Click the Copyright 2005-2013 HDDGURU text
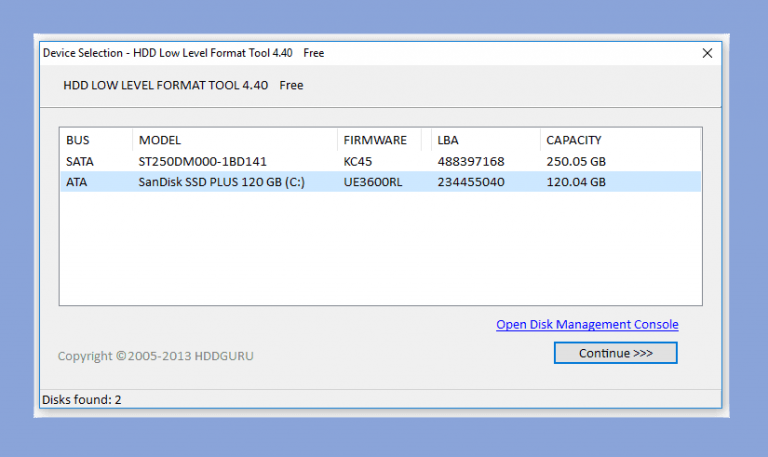The height and width of the screenshot is (457, 768). tap(155, 356)
